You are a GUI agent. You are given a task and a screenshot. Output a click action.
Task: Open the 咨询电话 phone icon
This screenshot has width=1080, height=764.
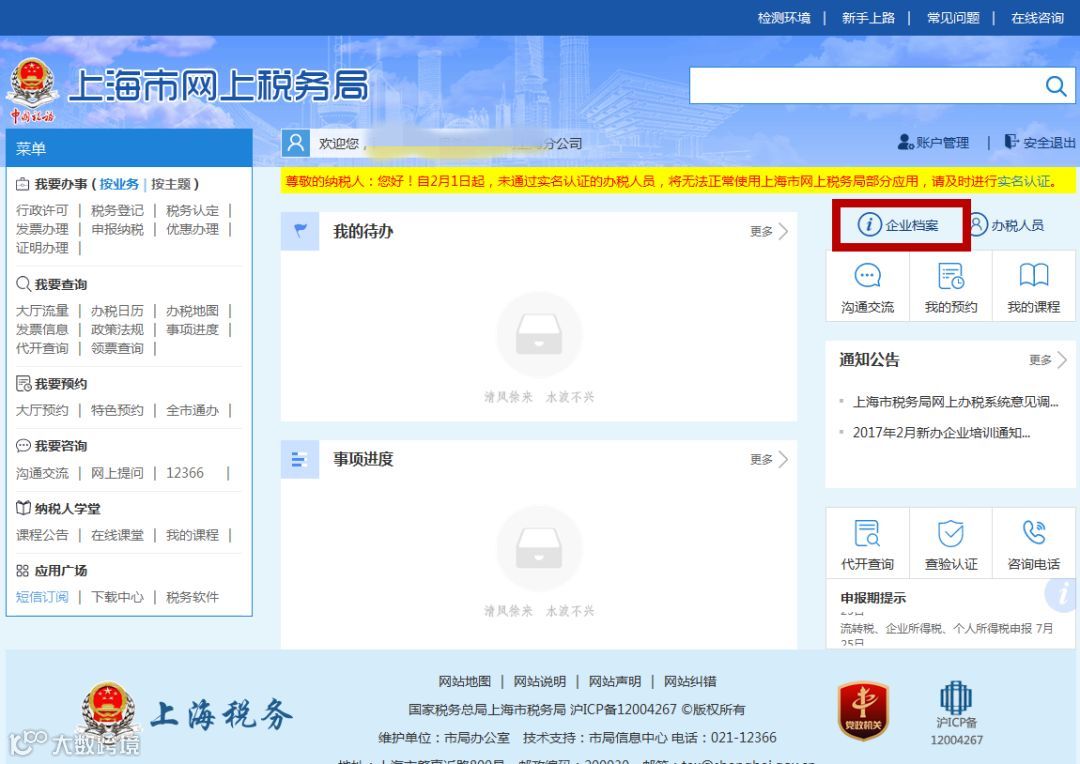[x=1034, y=533]
